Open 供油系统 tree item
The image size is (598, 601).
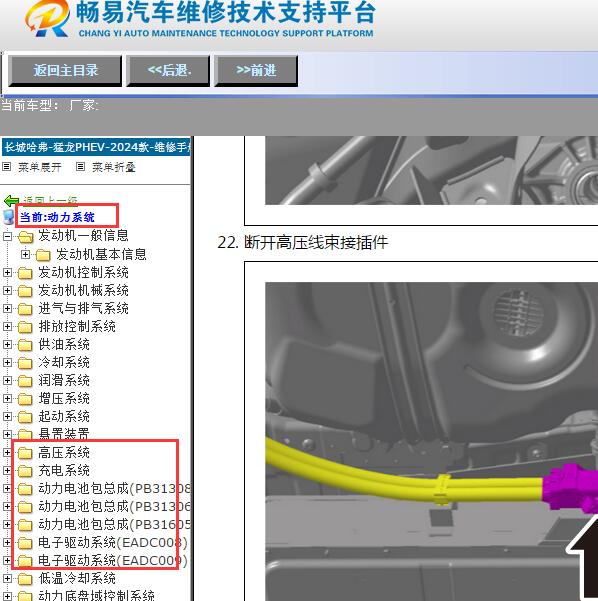[x=64, y=345]
